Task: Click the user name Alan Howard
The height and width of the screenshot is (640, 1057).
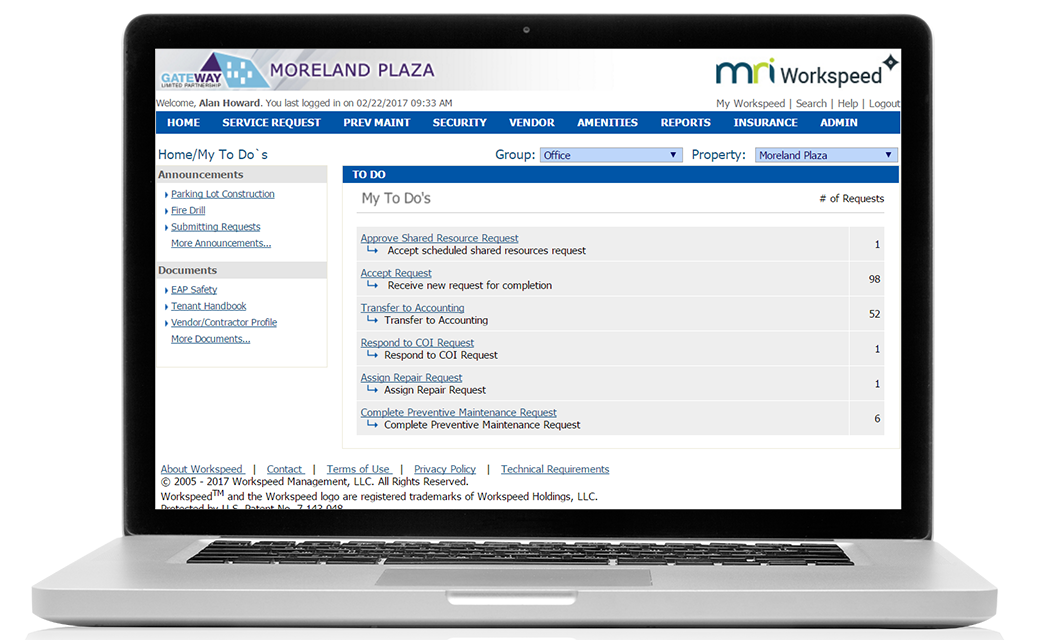Action: point(229,103)
